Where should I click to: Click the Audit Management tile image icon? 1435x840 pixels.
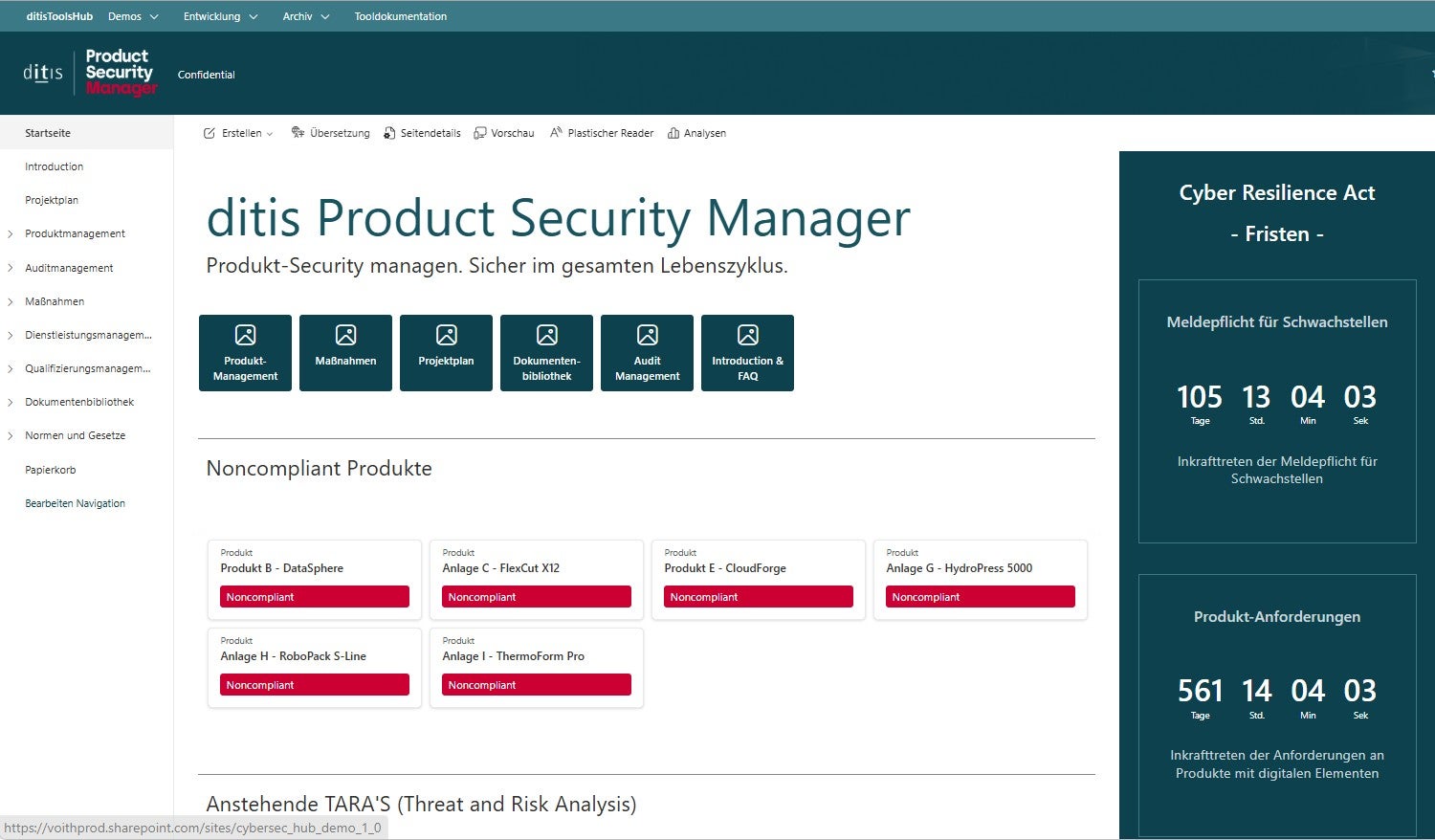coord(647,335)
